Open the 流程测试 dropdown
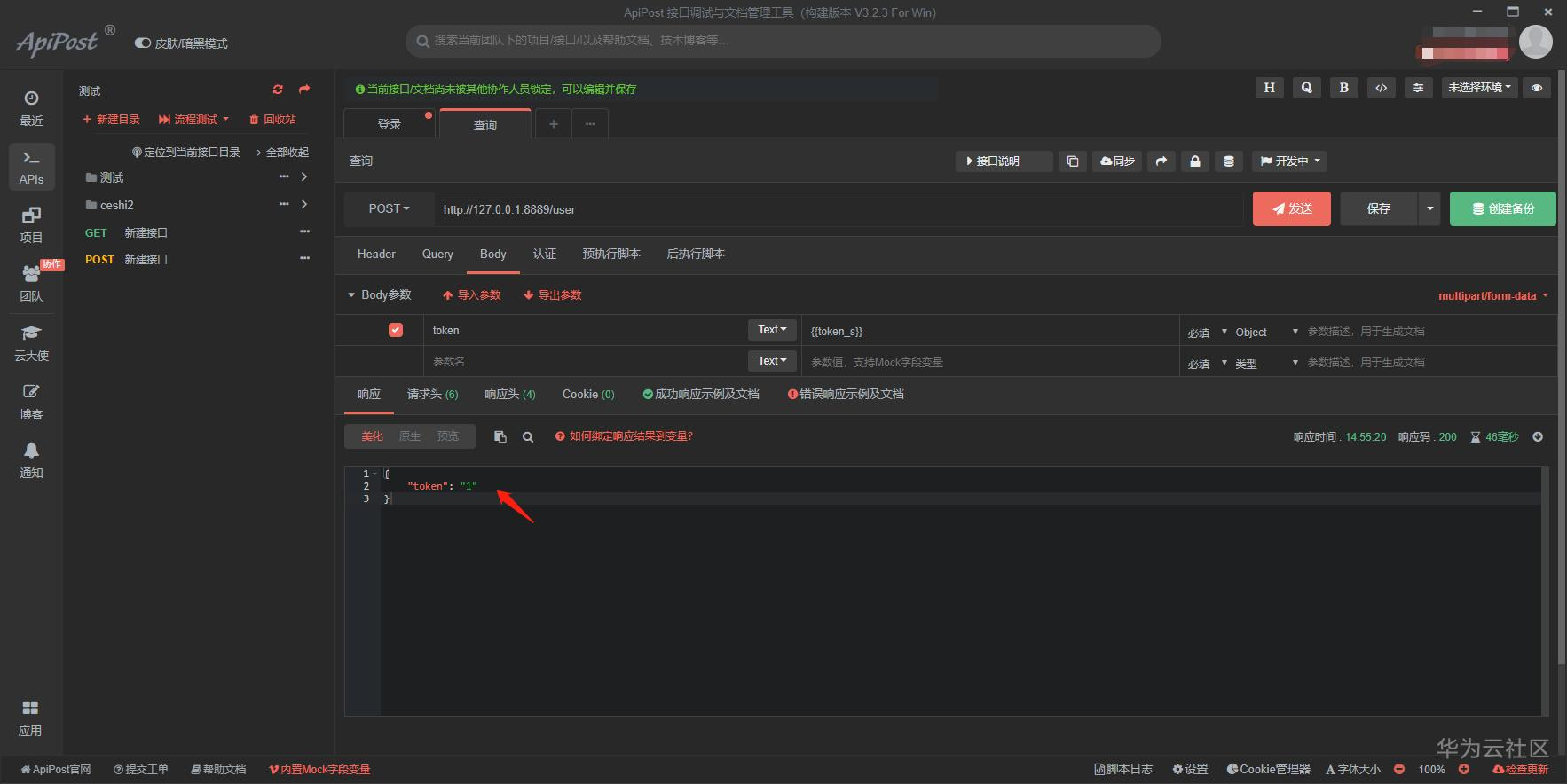Viewport: 1567px width, 784px height. (193, 120)
